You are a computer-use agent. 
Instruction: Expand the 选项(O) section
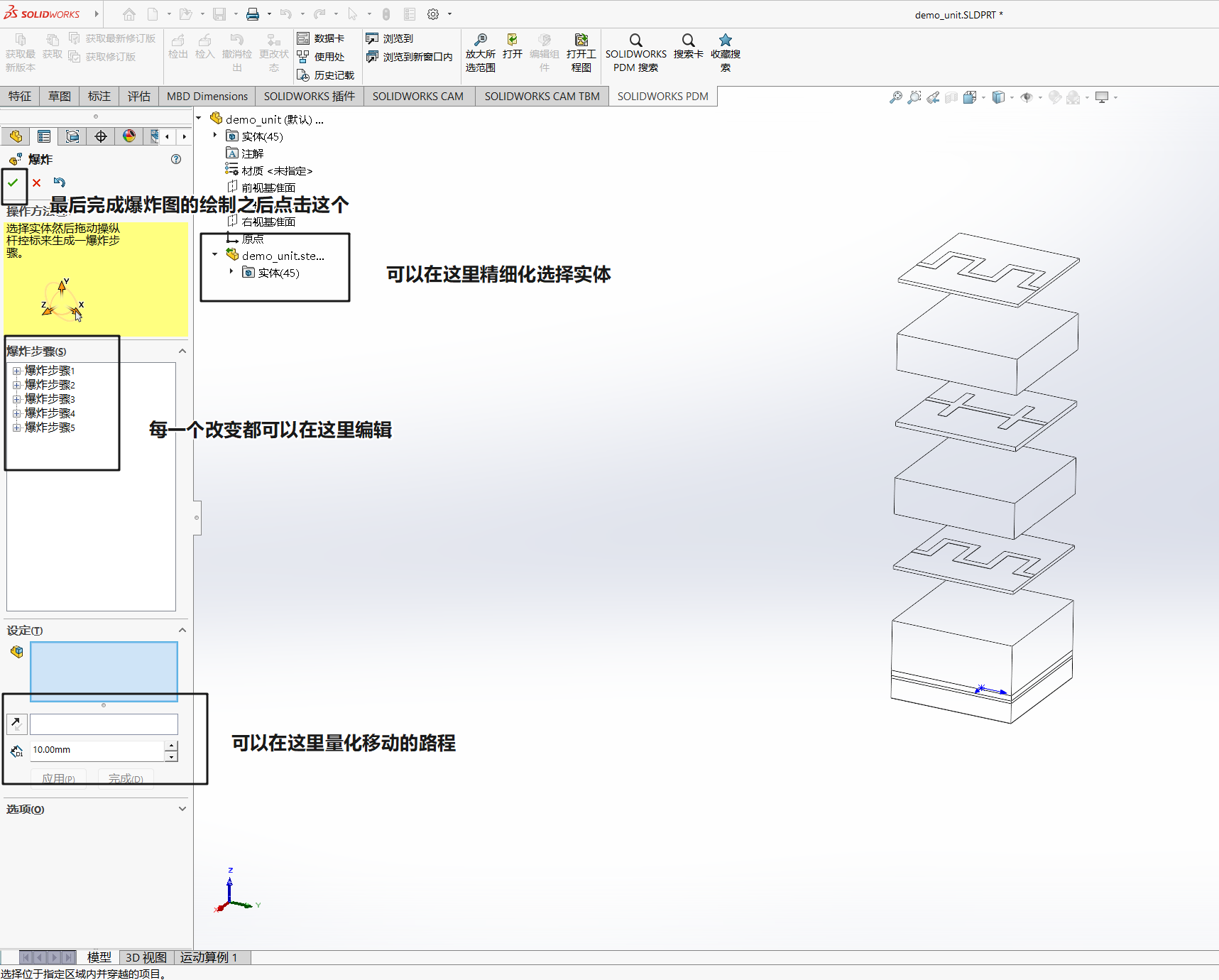[182, 809]
